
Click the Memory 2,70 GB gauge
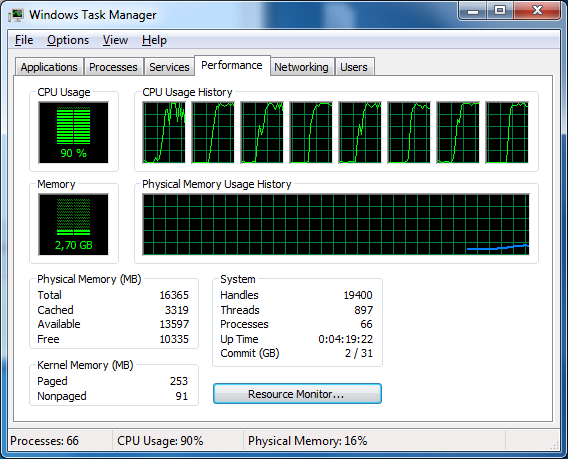[74, 225]
